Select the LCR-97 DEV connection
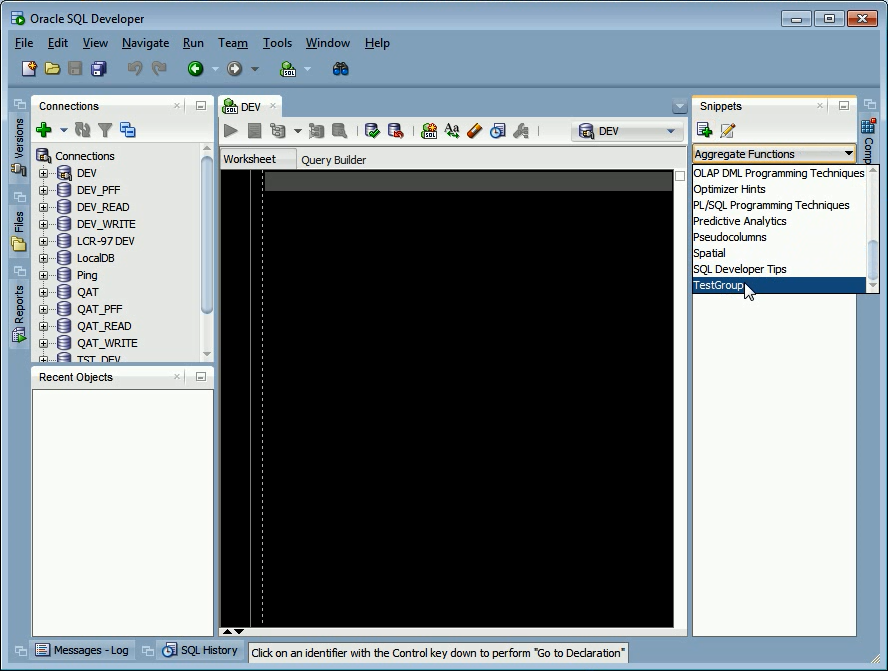Image resolution: width=888 pixels, height=671 pixels. 106,241
